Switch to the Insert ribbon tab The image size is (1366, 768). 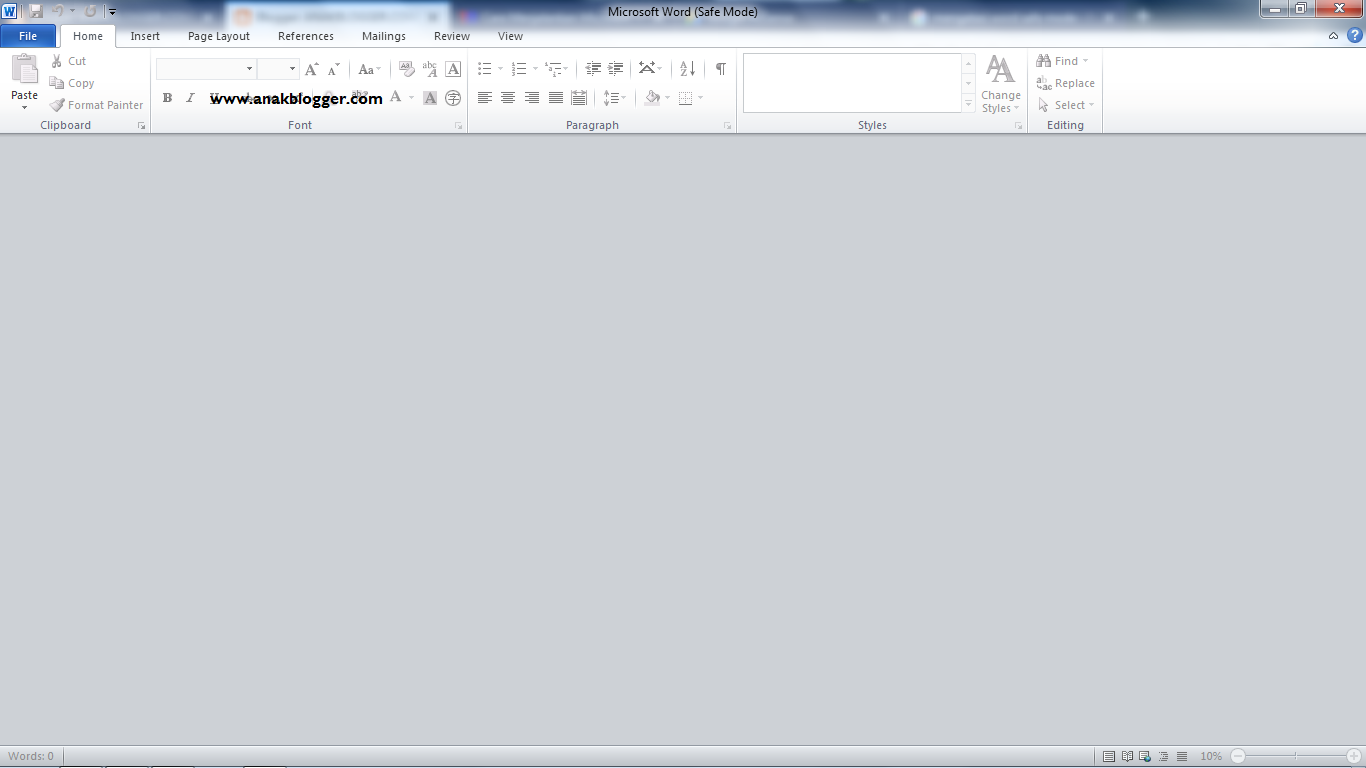click(x=145, y=35)
